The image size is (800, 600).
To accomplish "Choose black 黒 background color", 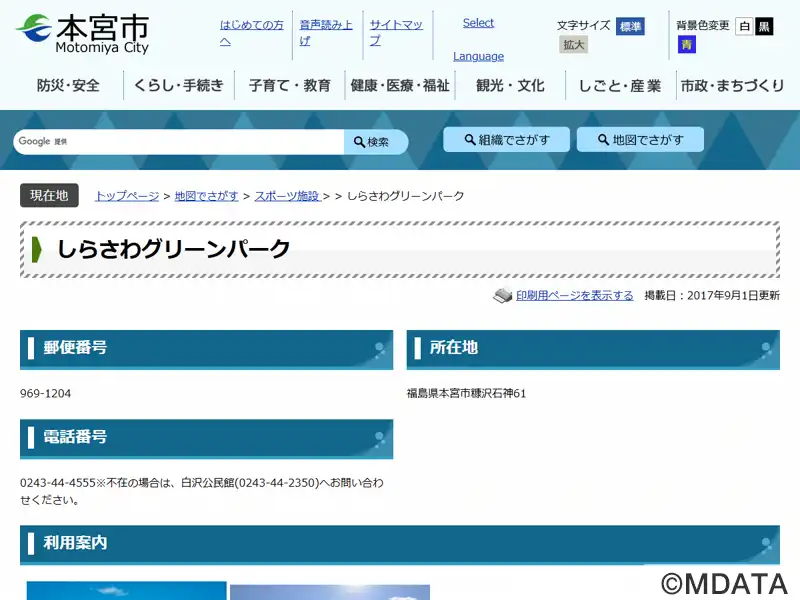I will [x=764, y=27].
